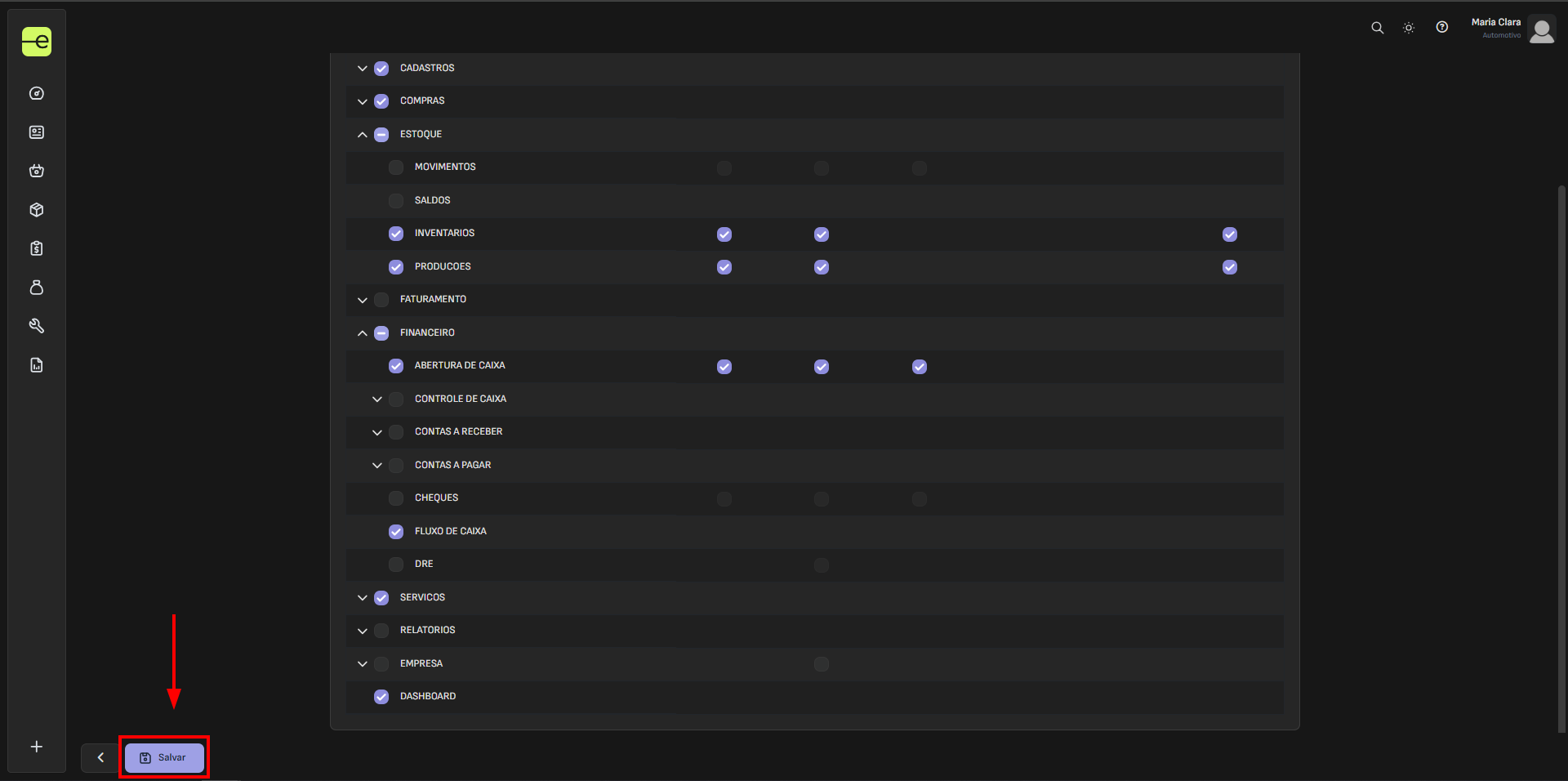Check the SALDOS row checkbox
Image resolution: width=1568 pixels, height=781 pixels.
396,201
